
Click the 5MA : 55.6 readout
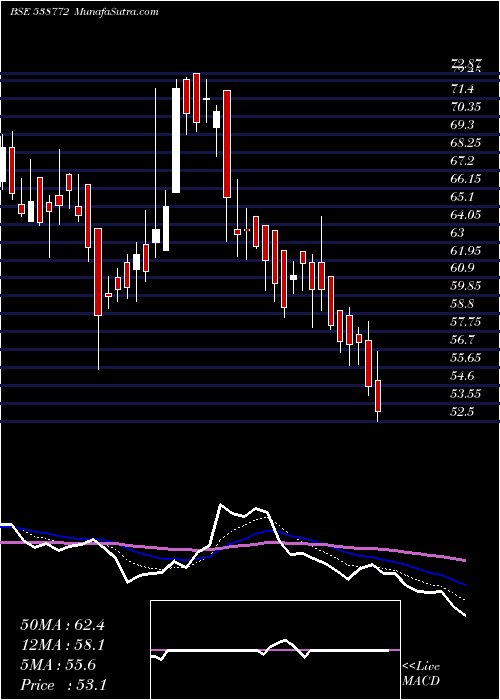58,665
